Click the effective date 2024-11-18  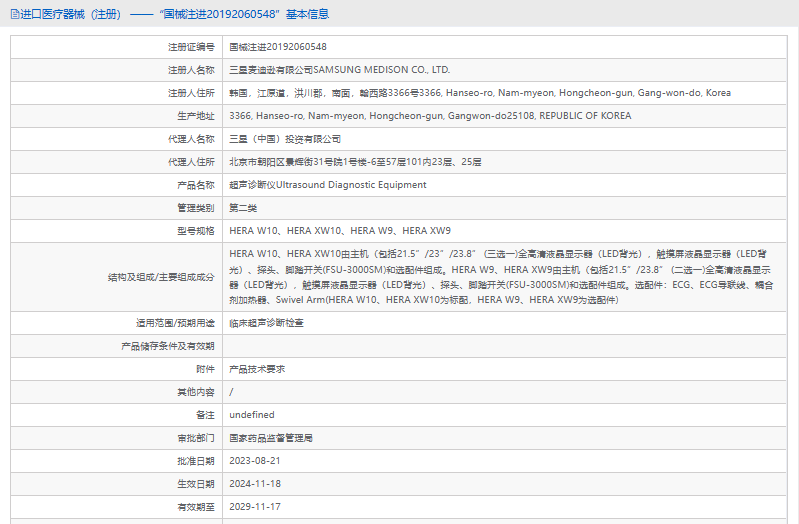tap(255, 484)
